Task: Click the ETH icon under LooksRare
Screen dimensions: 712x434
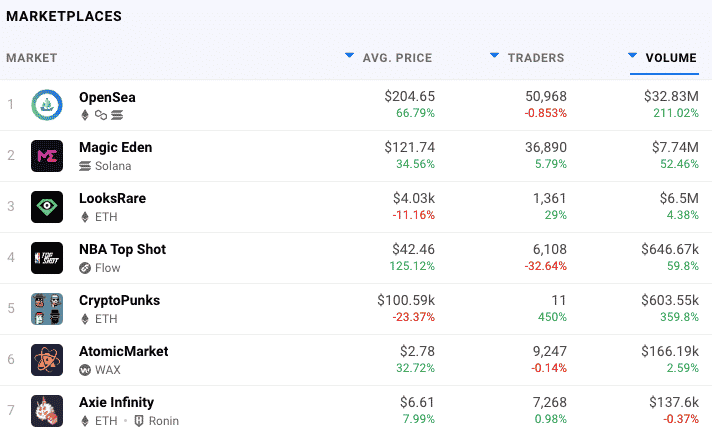Action: [x=84, y=217]
